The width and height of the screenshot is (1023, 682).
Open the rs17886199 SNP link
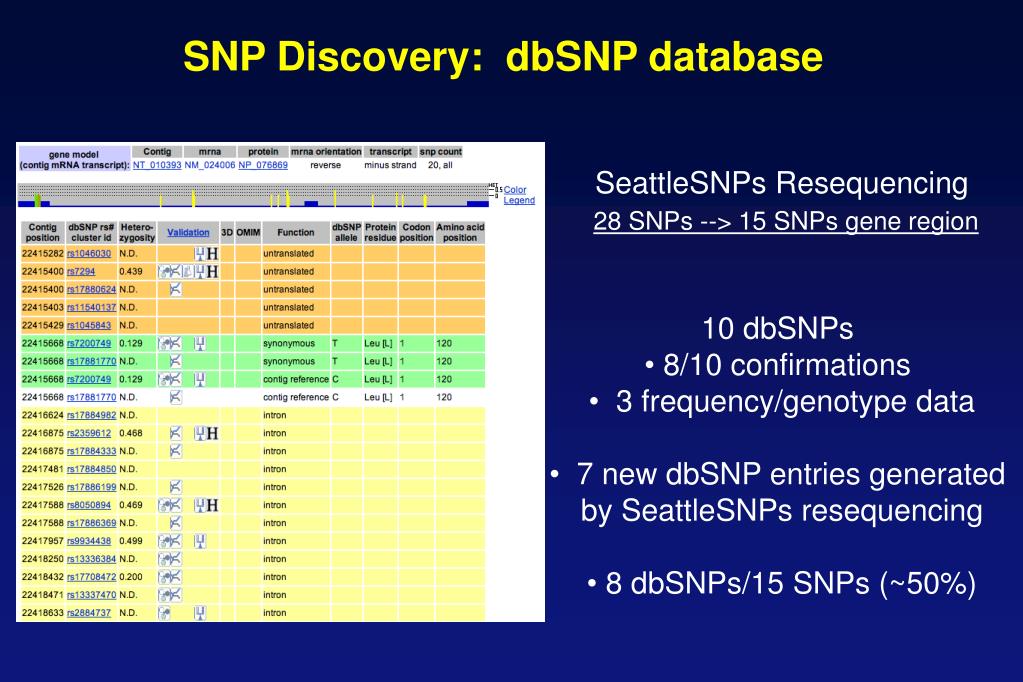coord(91,487)
